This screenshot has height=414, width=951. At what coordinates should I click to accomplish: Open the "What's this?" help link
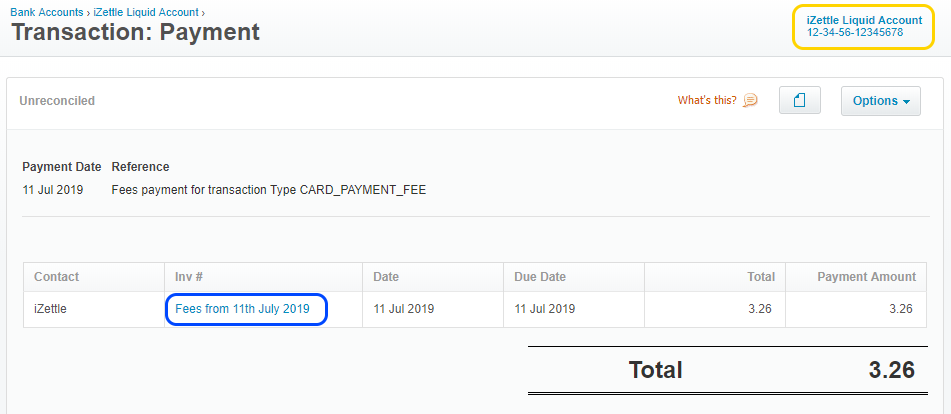point(707,100)
